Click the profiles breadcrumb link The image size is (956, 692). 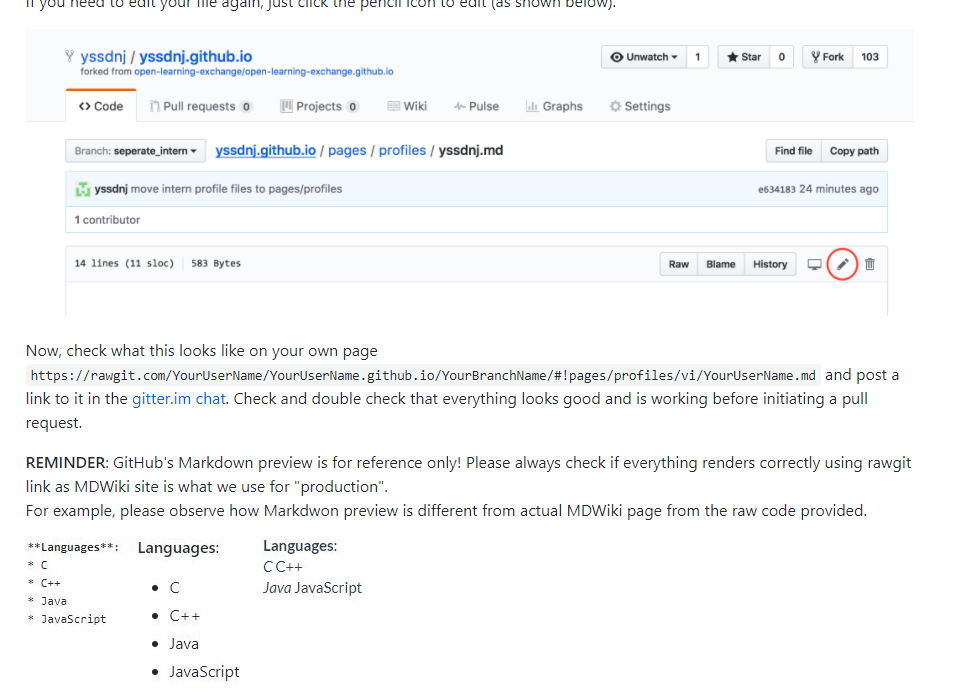point(402,151)
